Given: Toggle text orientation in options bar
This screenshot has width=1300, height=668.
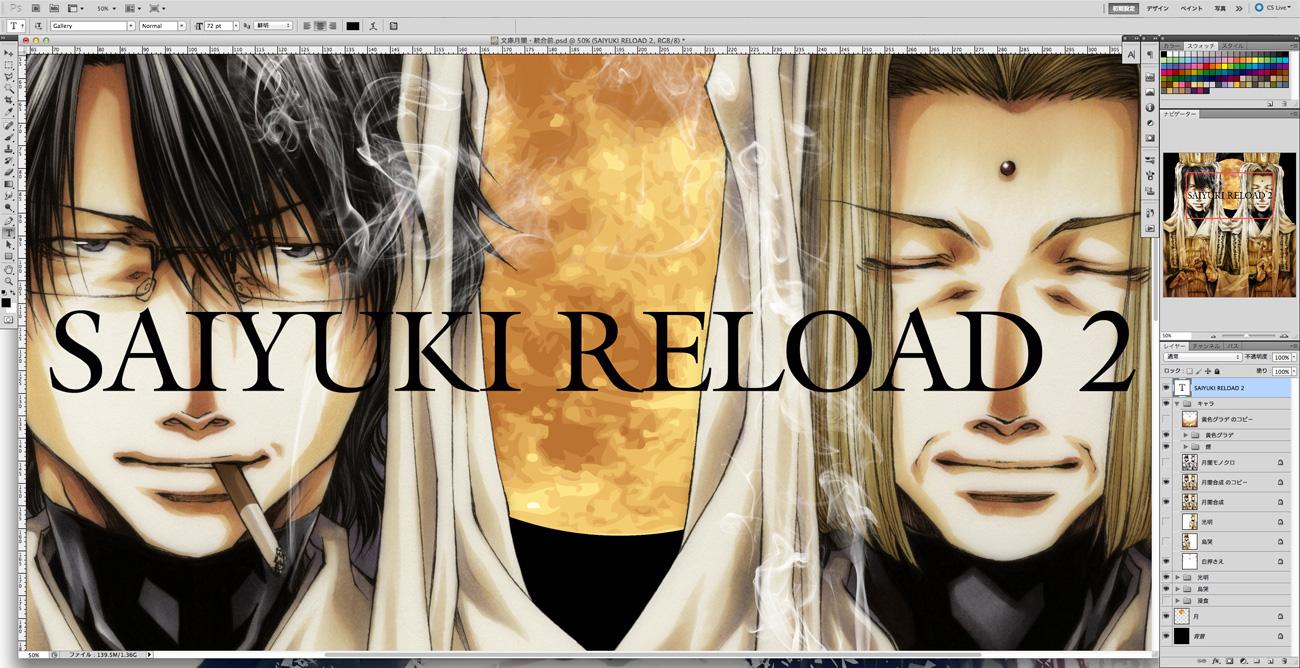Looking at the screenshot, I should [x=38, y=25].
